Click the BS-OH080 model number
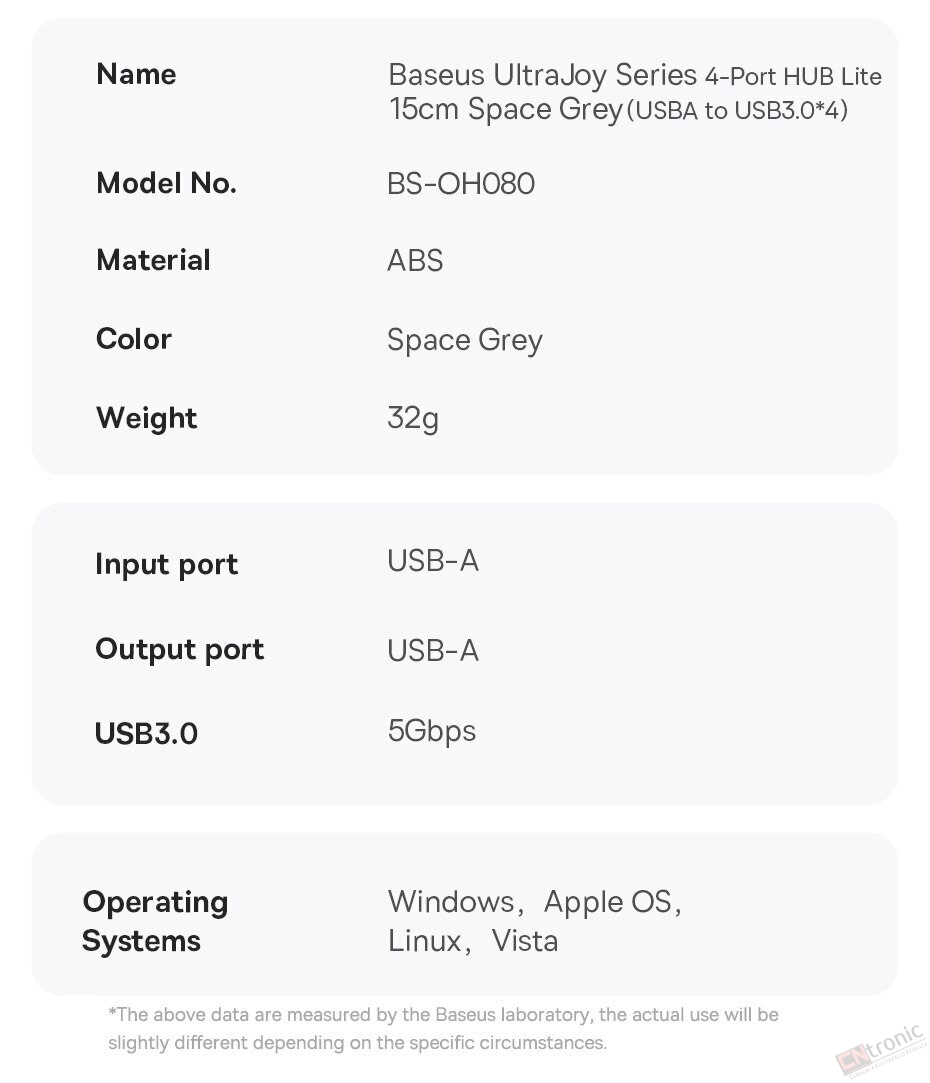Screen dimensions: 930x1083 point(461,184)
